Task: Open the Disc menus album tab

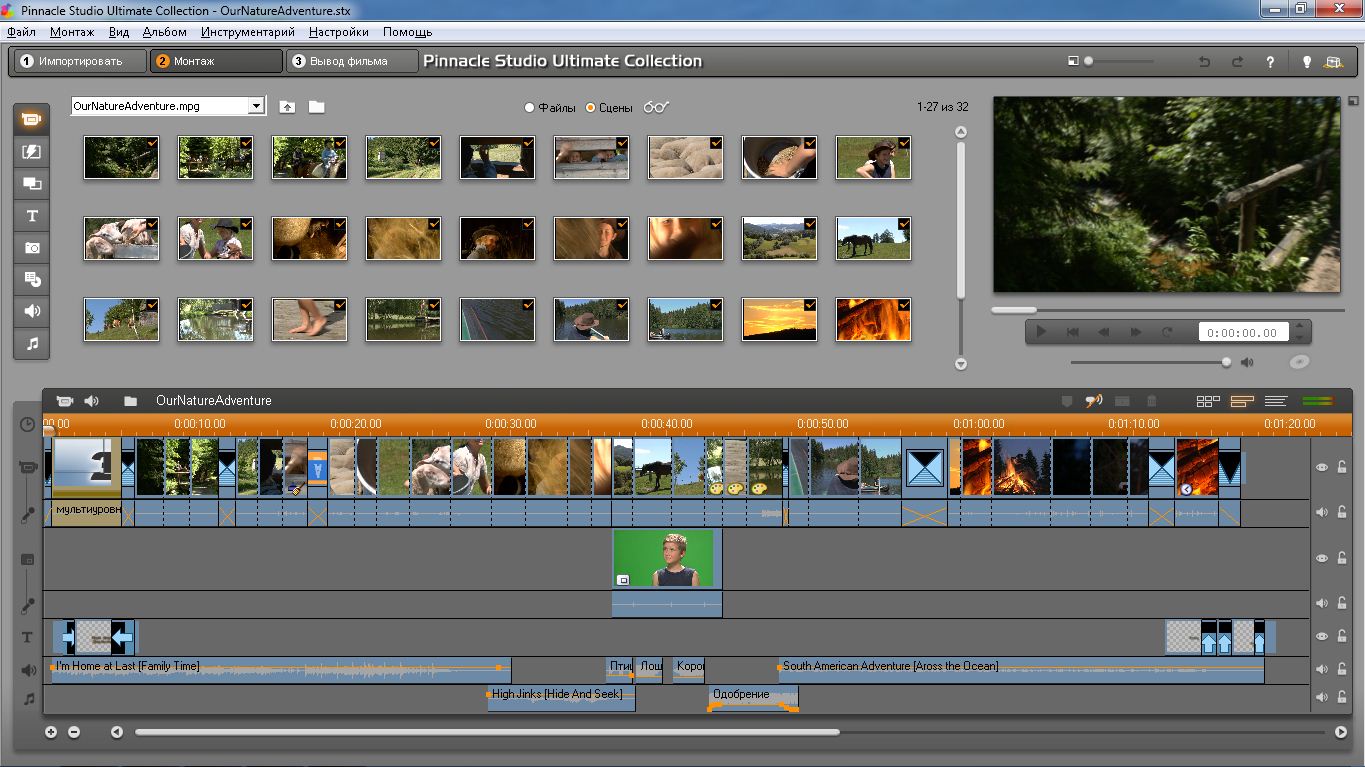Action: point(32,280)
